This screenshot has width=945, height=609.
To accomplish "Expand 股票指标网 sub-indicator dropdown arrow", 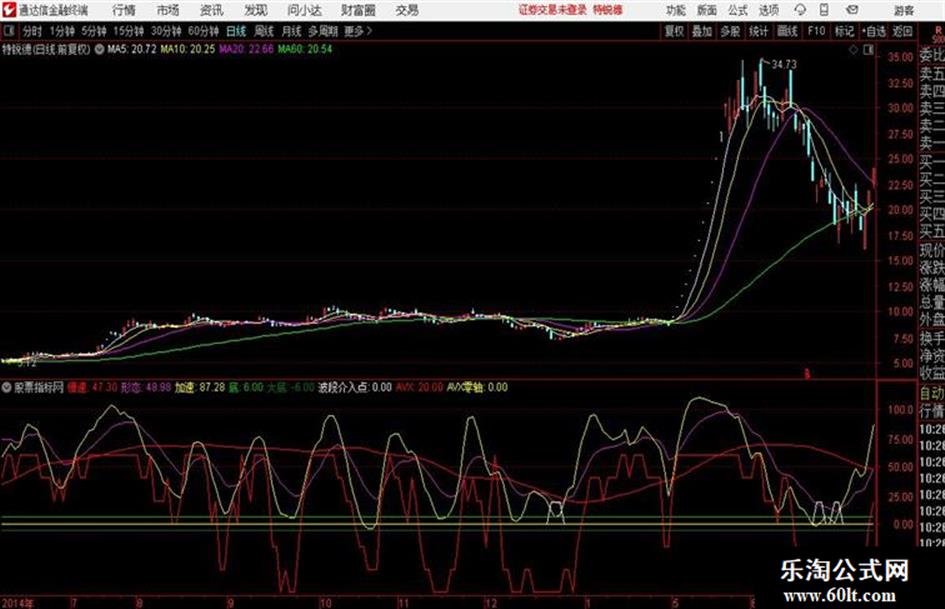I will point(7,387).
